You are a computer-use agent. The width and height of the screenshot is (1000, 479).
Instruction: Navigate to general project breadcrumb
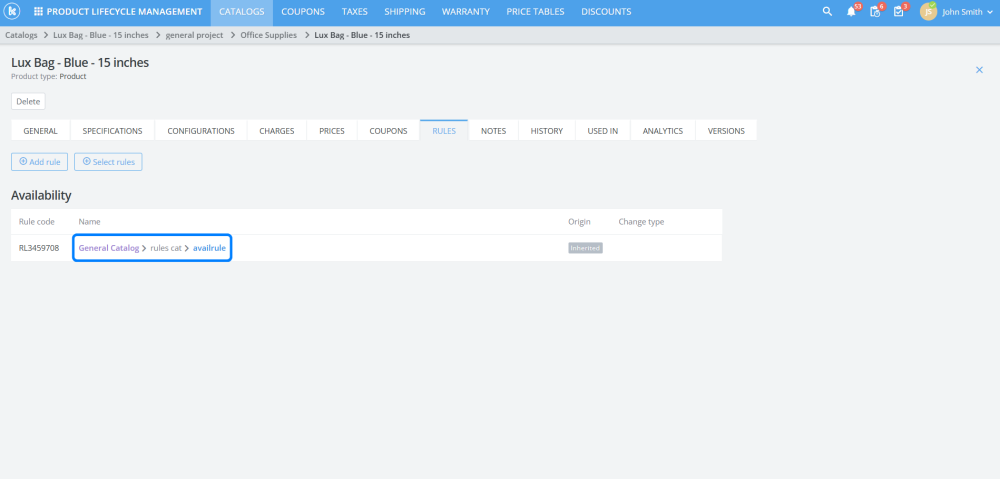195,35
